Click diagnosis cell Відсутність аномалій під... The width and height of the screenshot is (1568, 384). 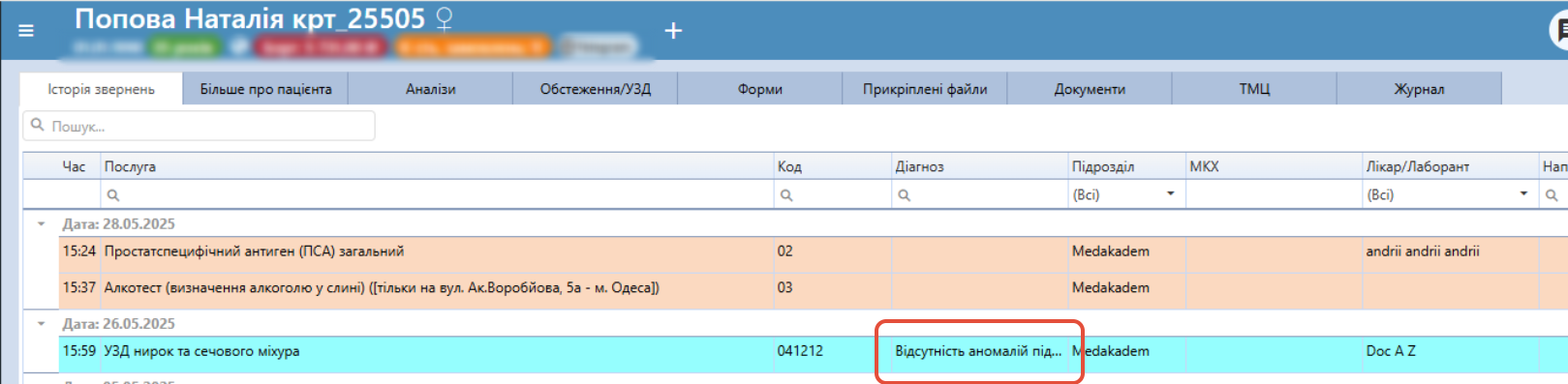978,351
